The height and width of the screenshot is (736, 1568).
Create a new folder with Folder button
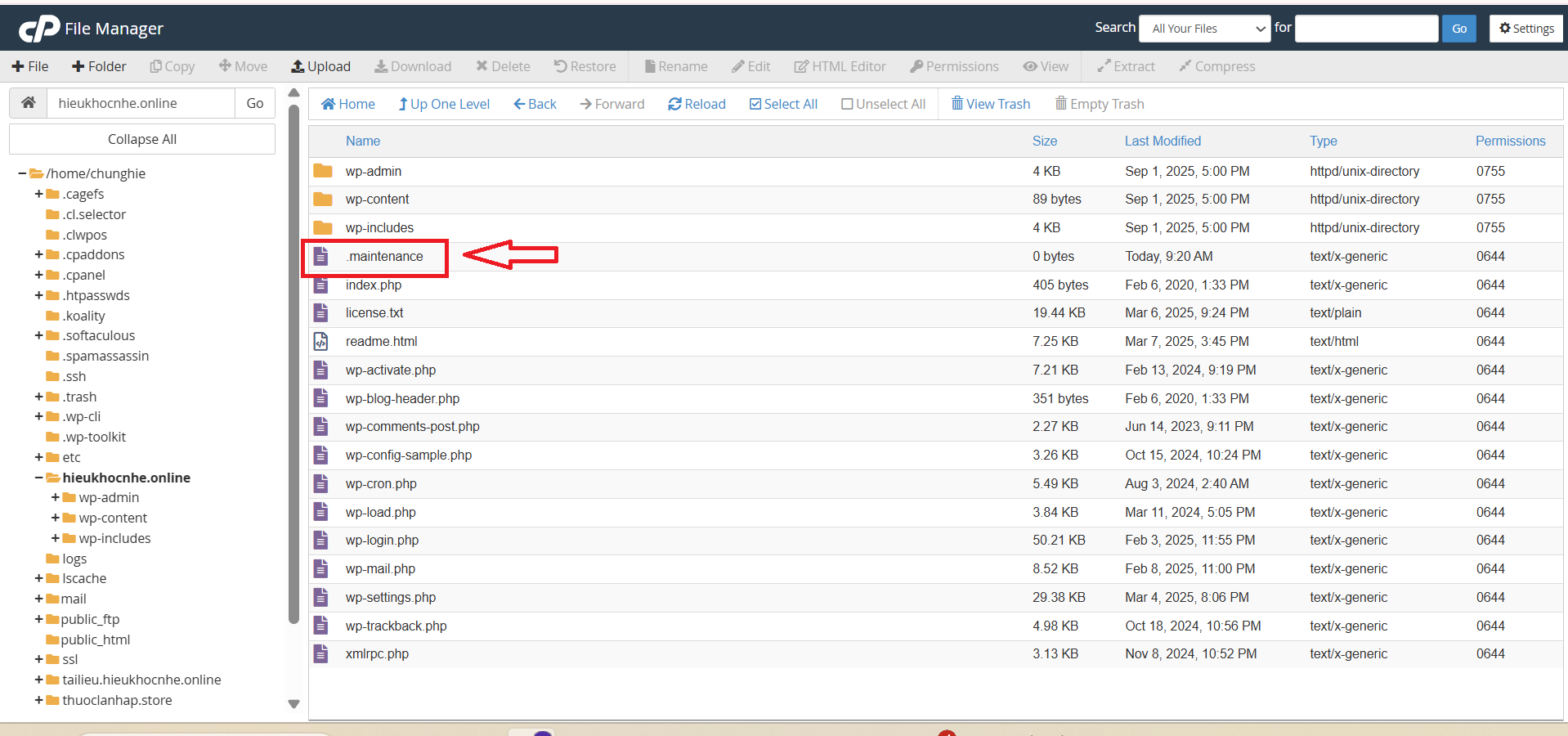(99, 66)
